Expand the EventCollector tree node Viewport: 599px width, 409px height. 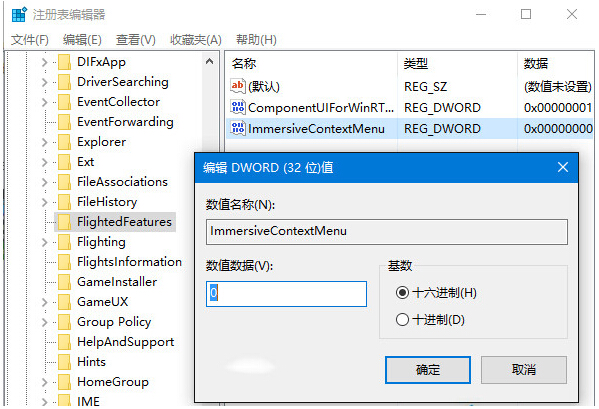point(44,102)
